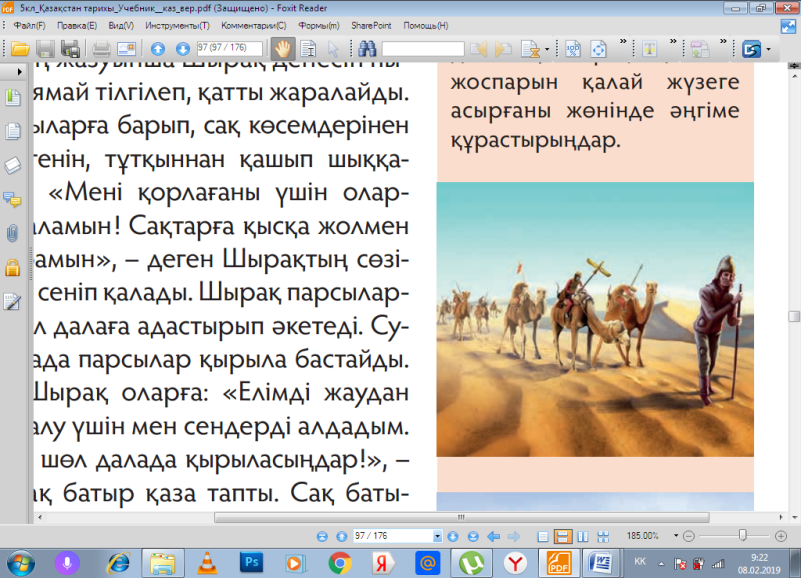
Task: Open the skin switcher dropdown arrow
Action: pyautogui.click(x=768, y=50)
